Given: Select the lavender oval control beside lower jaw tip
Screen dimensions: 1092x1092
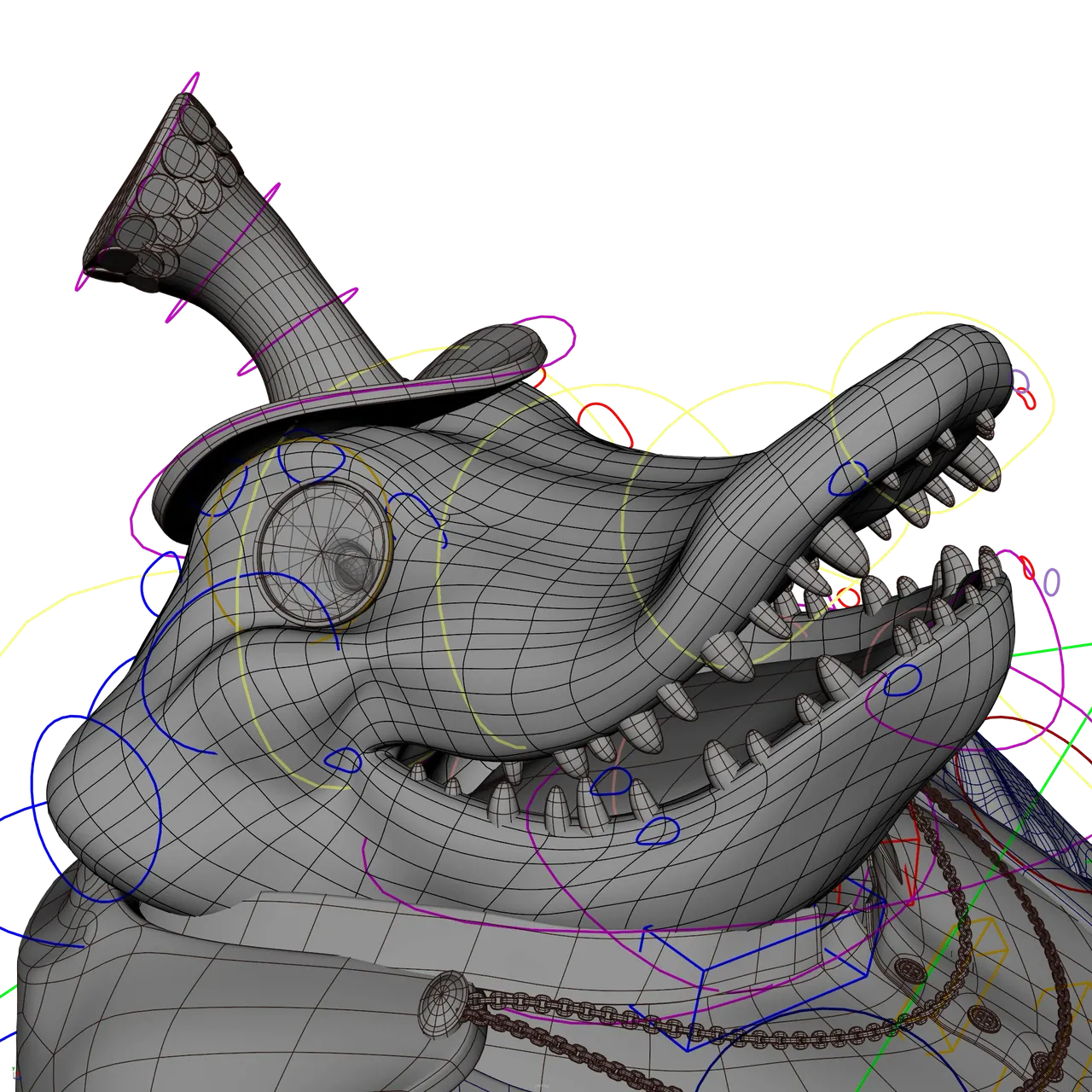Looking at the screenshot, I should pyautogui.click(x=1052, y=583).
